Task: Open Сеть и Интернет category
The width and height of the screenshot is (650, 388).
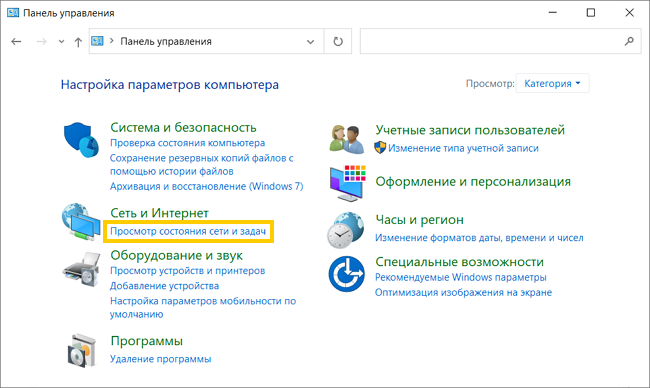Action: click(159, 213)
